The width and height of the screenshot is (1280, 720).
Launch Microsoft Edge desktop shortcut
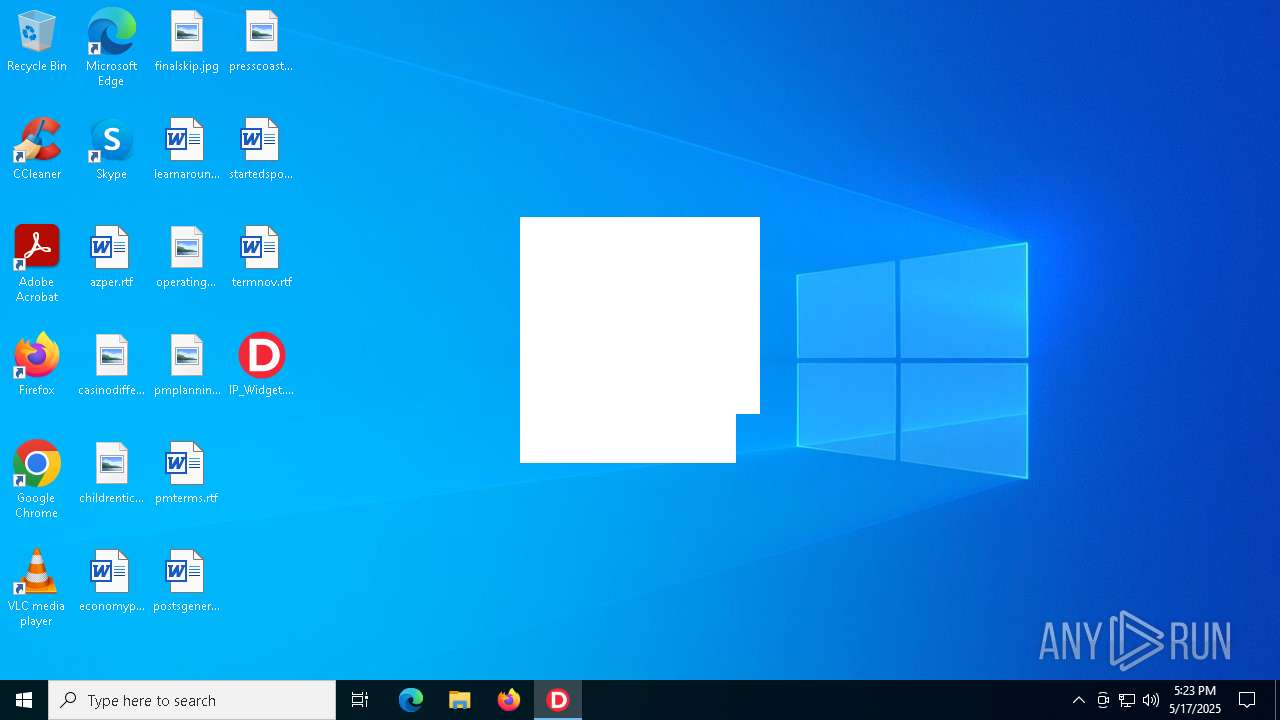click(111, 48)
